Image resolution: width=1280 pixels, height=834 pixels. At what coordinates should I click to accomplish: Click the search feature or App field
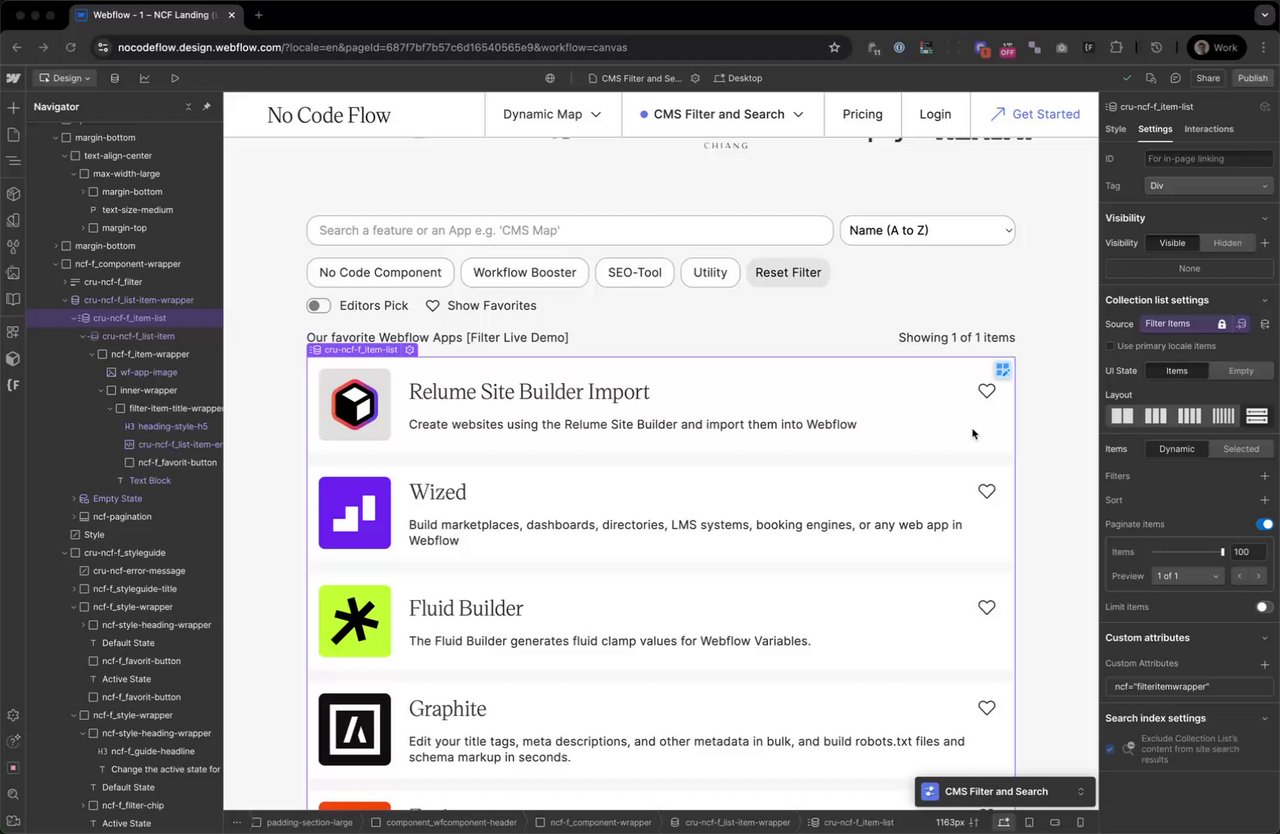tap(570, 230)
